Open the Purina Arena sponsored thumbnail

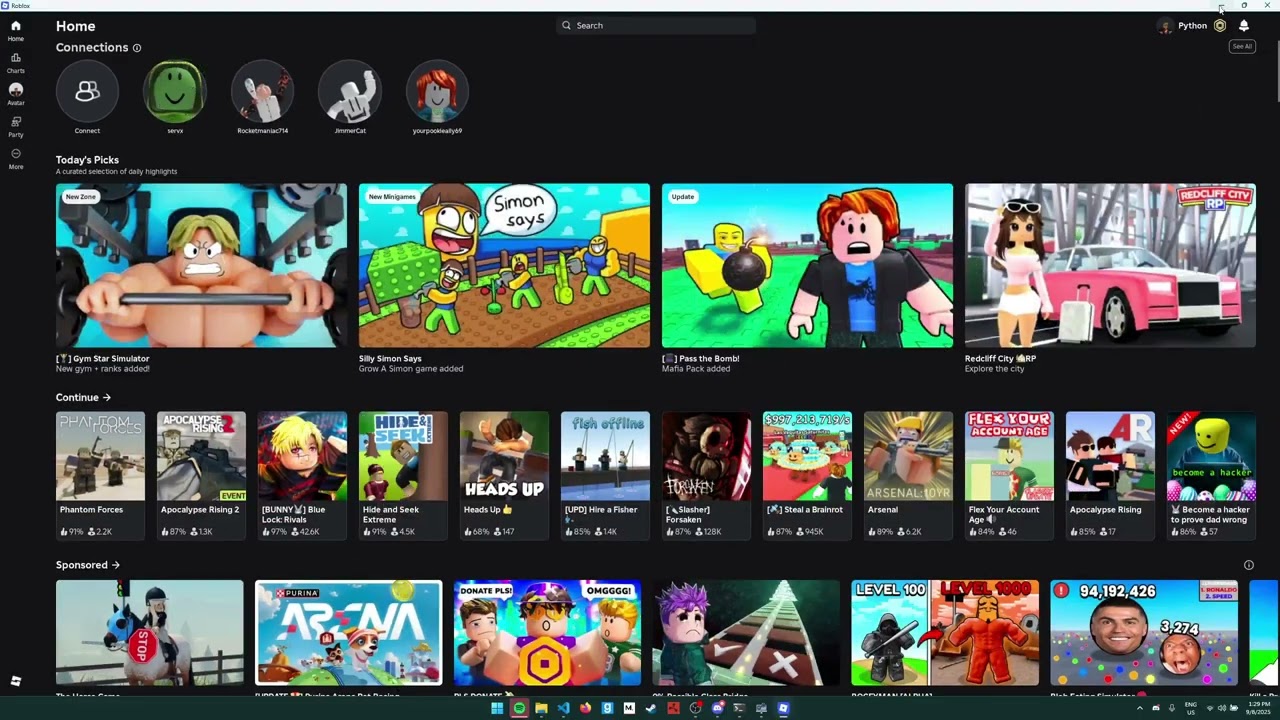point(348,633)
